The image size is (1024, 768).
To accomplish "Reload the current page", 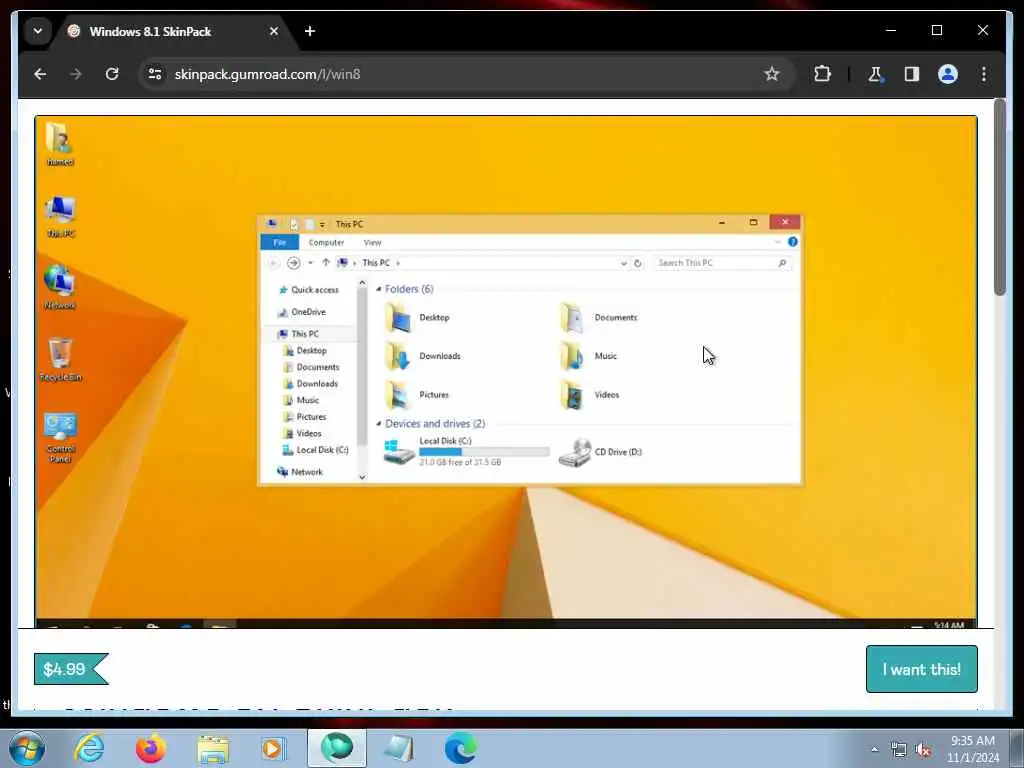I will pyautogui.click(x=112, y=74).
